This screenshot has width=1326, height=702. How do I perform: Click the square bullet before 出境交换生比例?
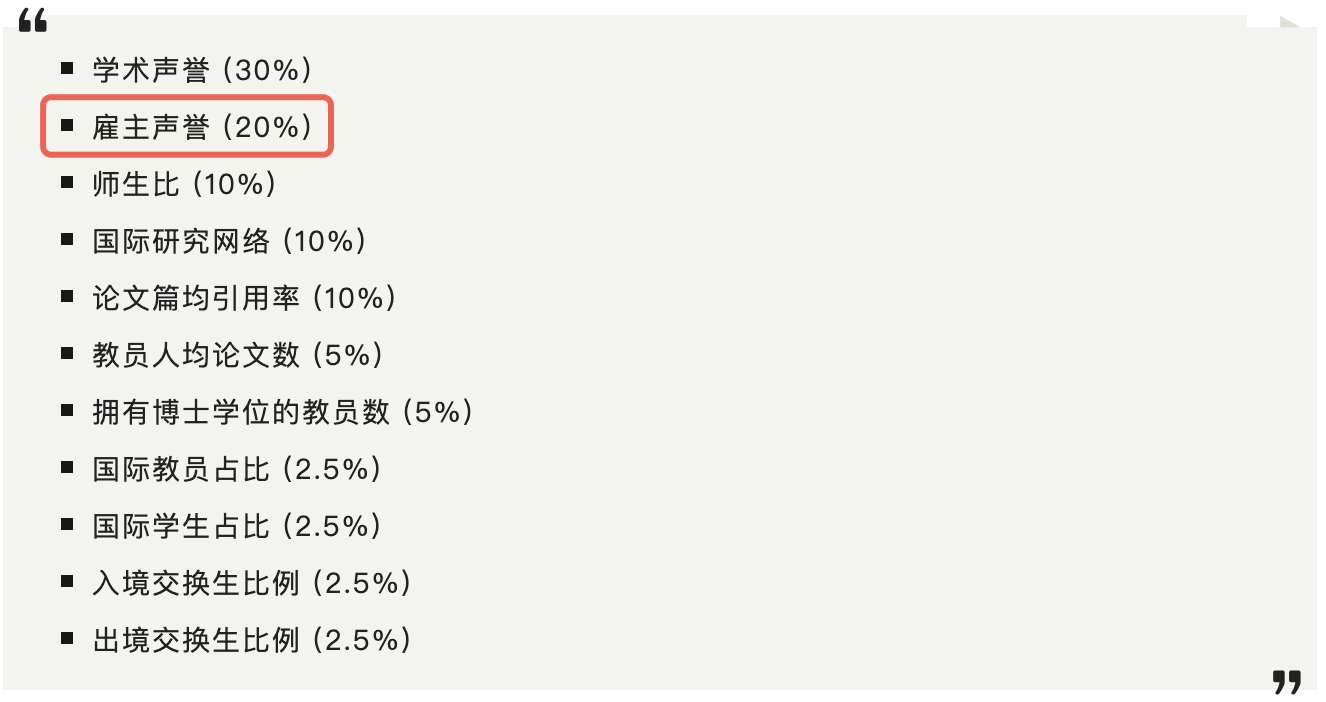click(x=67, y=639)
